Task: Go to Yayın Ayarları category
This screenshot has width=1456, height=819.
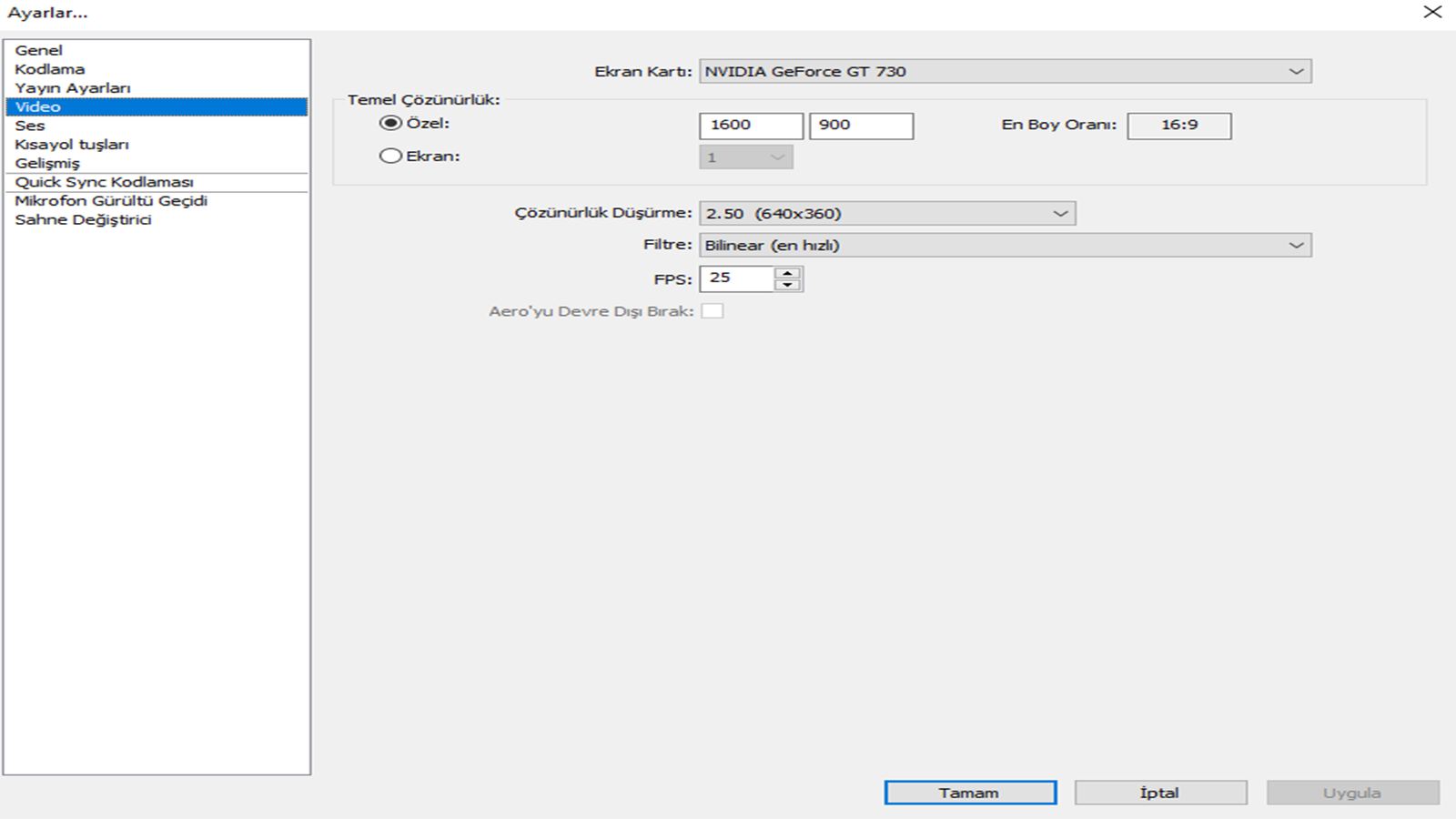Action: click(157, 88)
